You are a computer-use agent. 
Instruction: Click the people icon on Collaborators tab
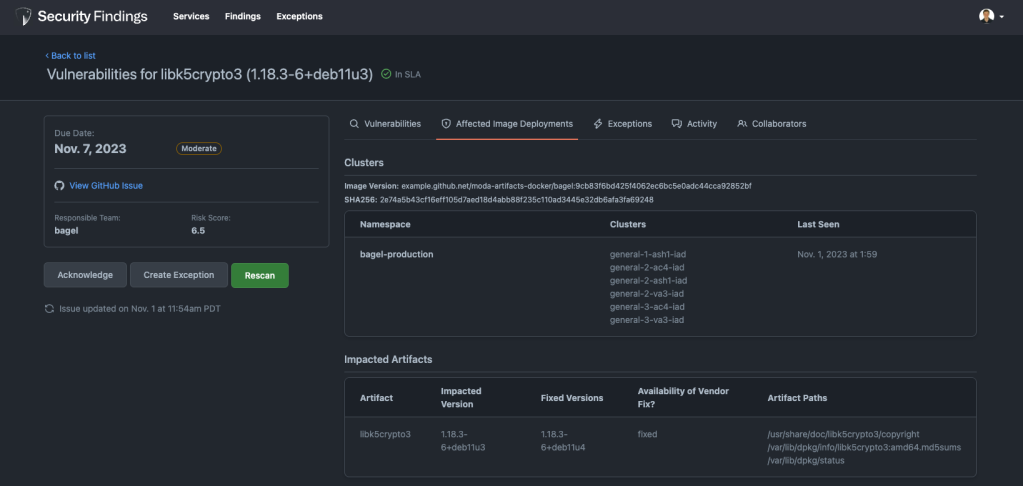[742, 123]
